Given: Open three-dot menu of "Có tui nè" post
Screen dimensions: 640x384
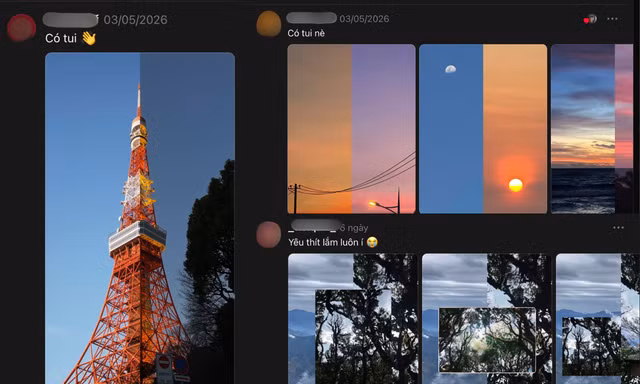Looking at the screenshot, I should (x=612, y=19).
